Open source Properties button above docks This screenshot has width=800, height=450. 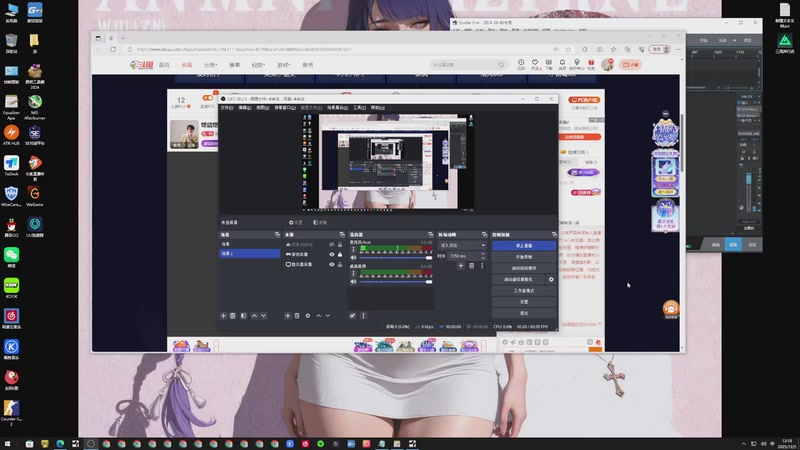(295, 222)
